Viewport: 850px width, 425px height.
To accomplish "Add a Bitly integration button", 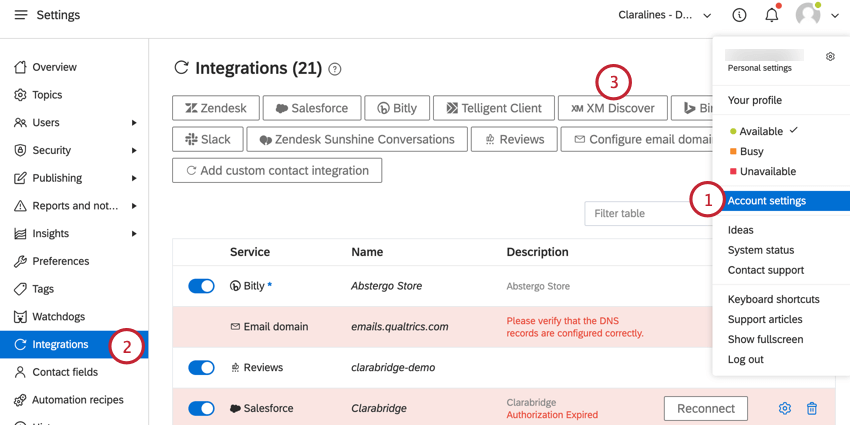I will click(397, 108).
